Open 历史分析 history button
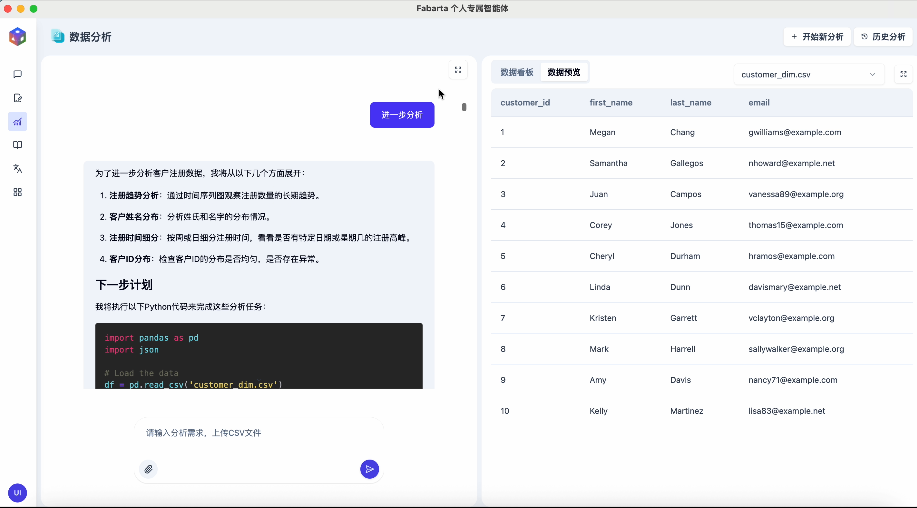Viewport: 917px width, 508px height. [883, 37]
